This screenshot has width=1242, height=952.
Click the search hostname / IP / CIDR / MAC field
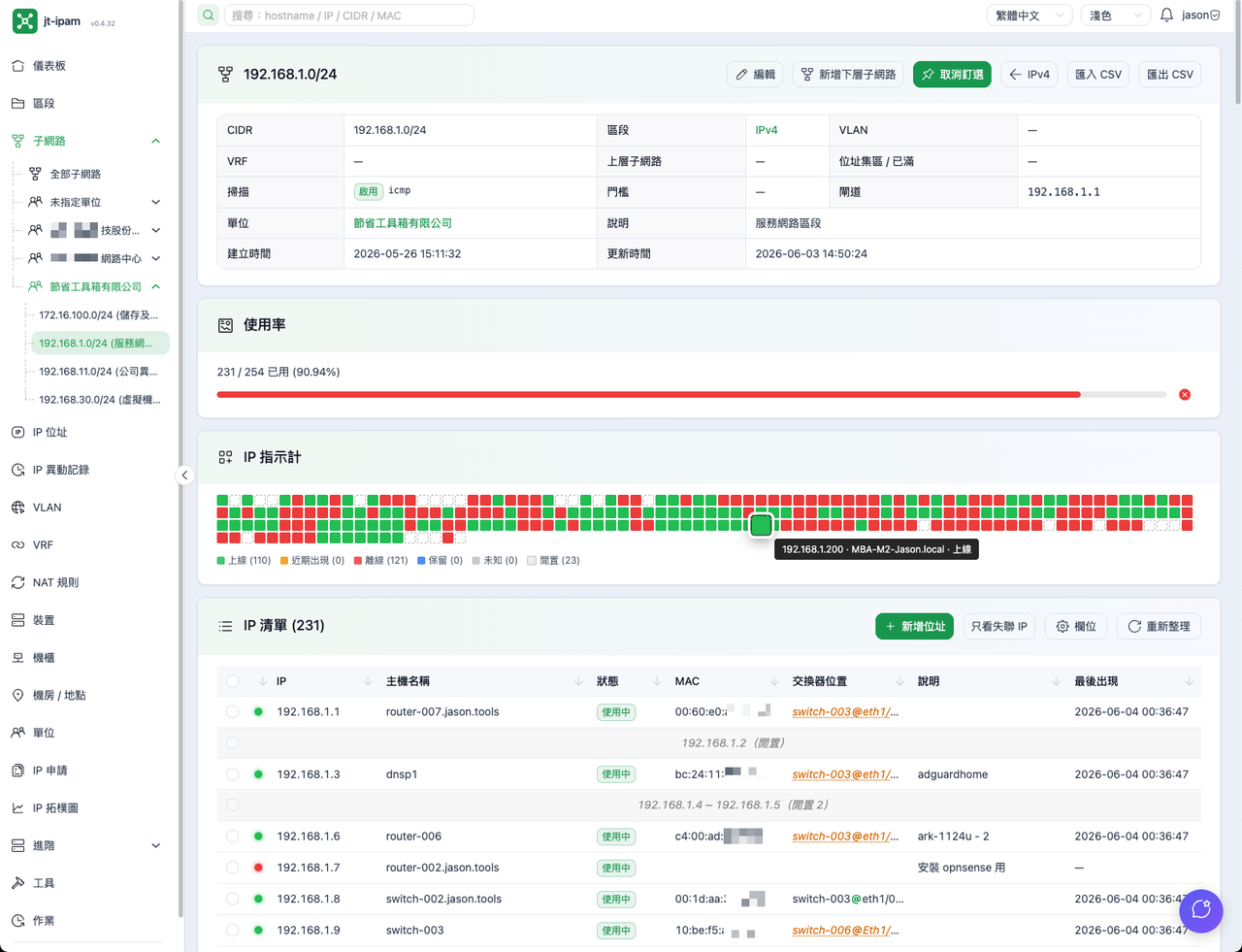pos(349,15)
